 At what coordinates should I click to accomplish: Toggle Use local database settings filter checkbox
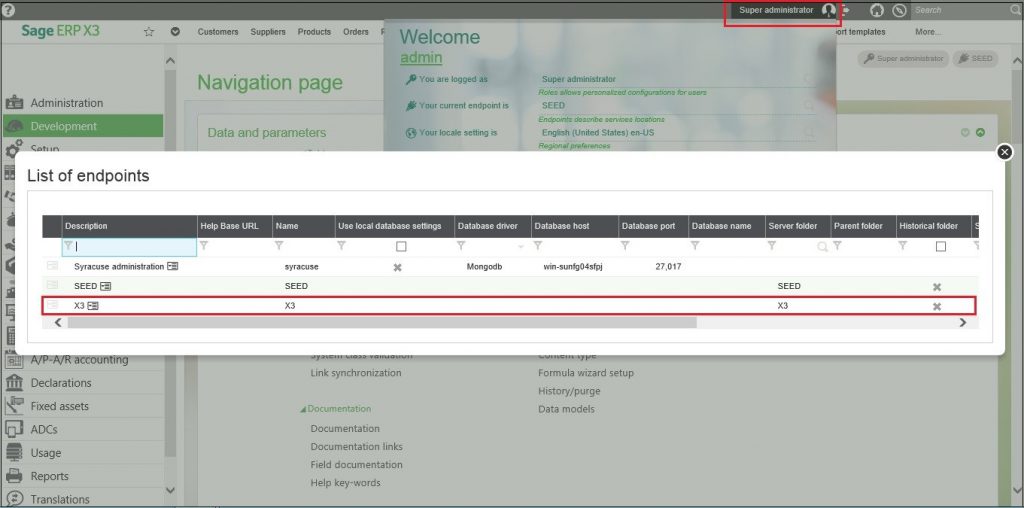pyautogui.click(x=401, y=246)
